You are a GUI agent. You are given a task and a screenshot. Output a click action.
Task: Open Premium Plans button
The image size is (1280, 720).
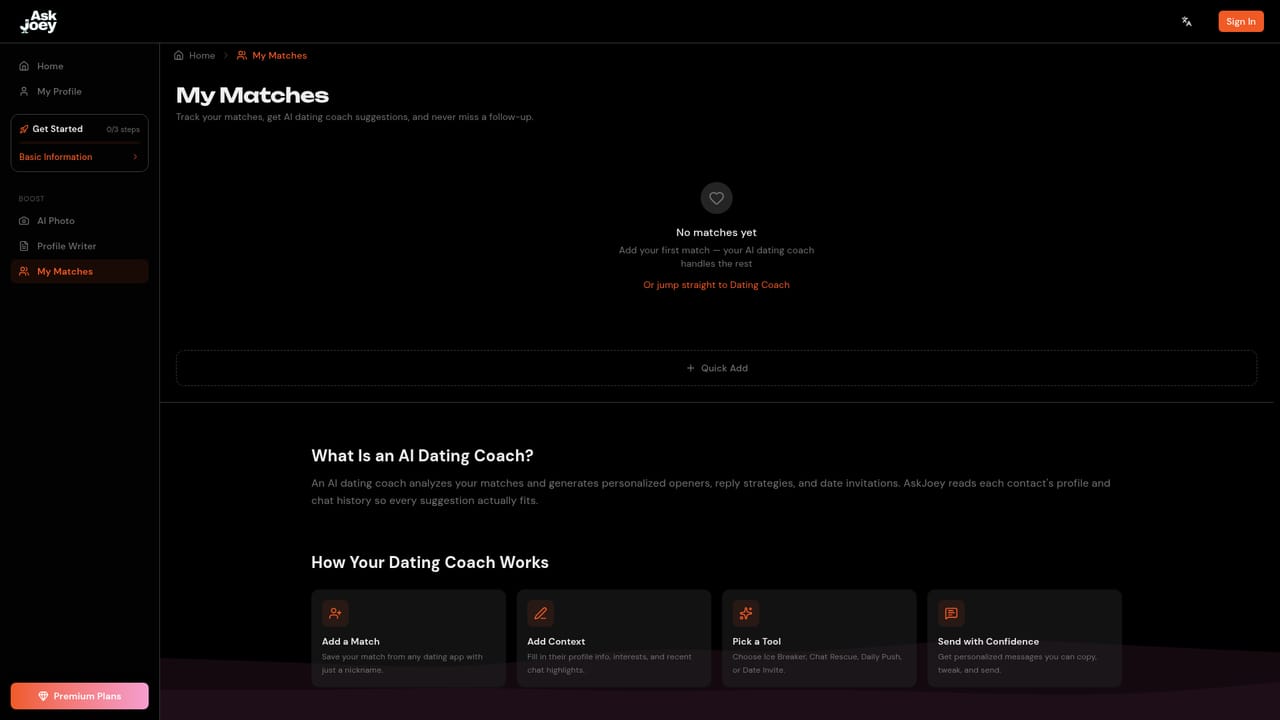pos(80,696)
